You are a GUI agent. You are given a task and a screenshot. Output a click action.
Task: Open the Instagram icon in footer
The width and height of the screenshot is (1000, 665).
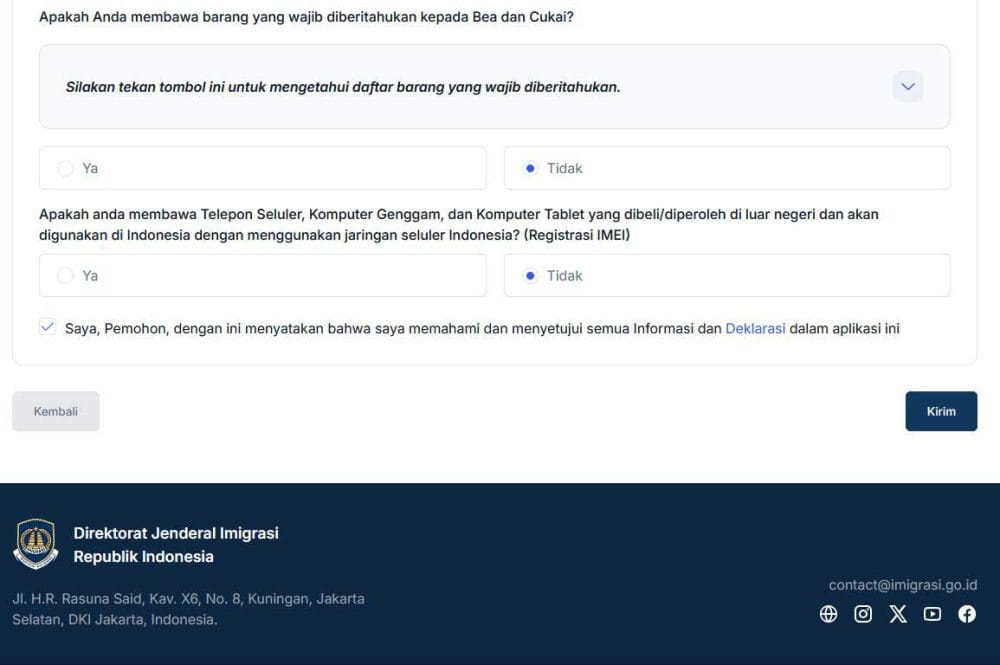[x=863, y=614]
